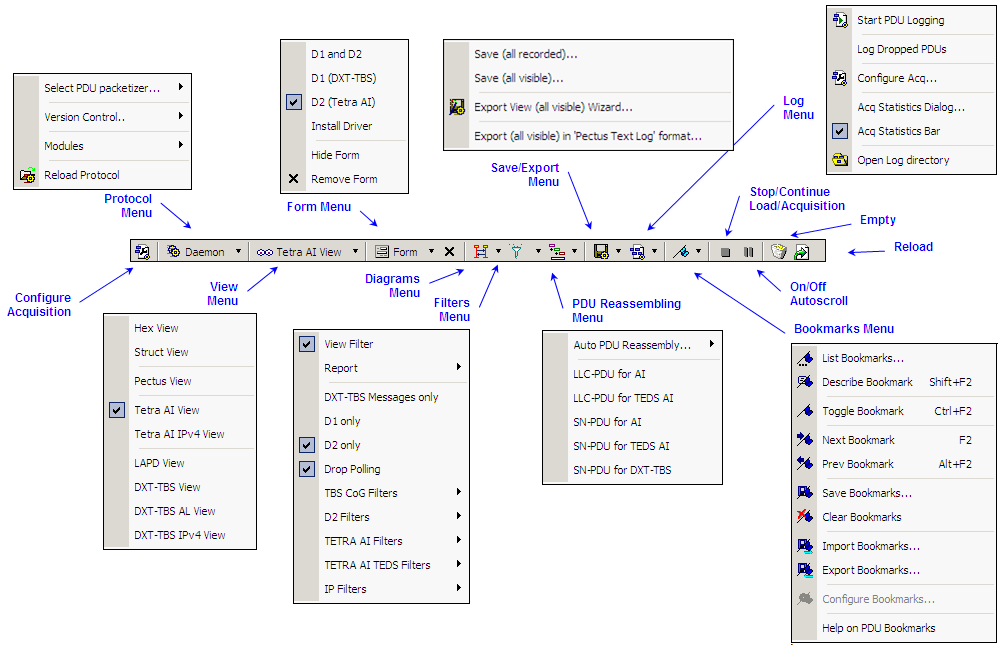Viewport: 1000px width, 648px height.
Task: Click the Bookmarks icon in toolbar
Action: [680, 252]
